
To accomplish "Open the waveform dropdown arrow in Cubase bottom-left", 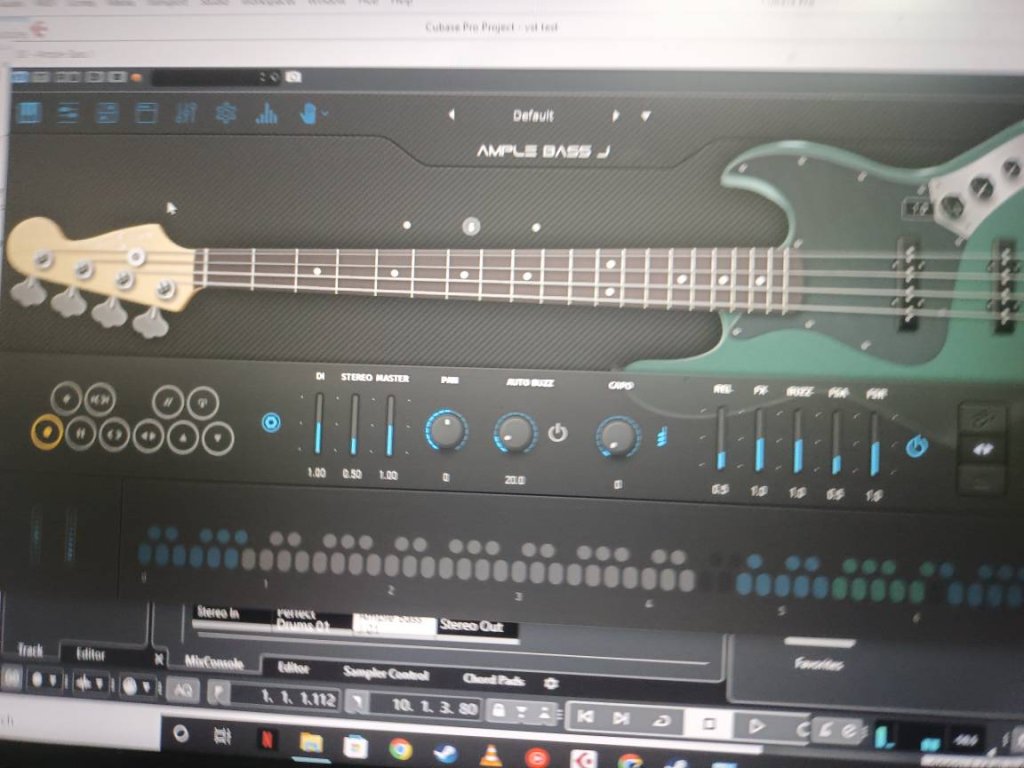I will [99, 684].
